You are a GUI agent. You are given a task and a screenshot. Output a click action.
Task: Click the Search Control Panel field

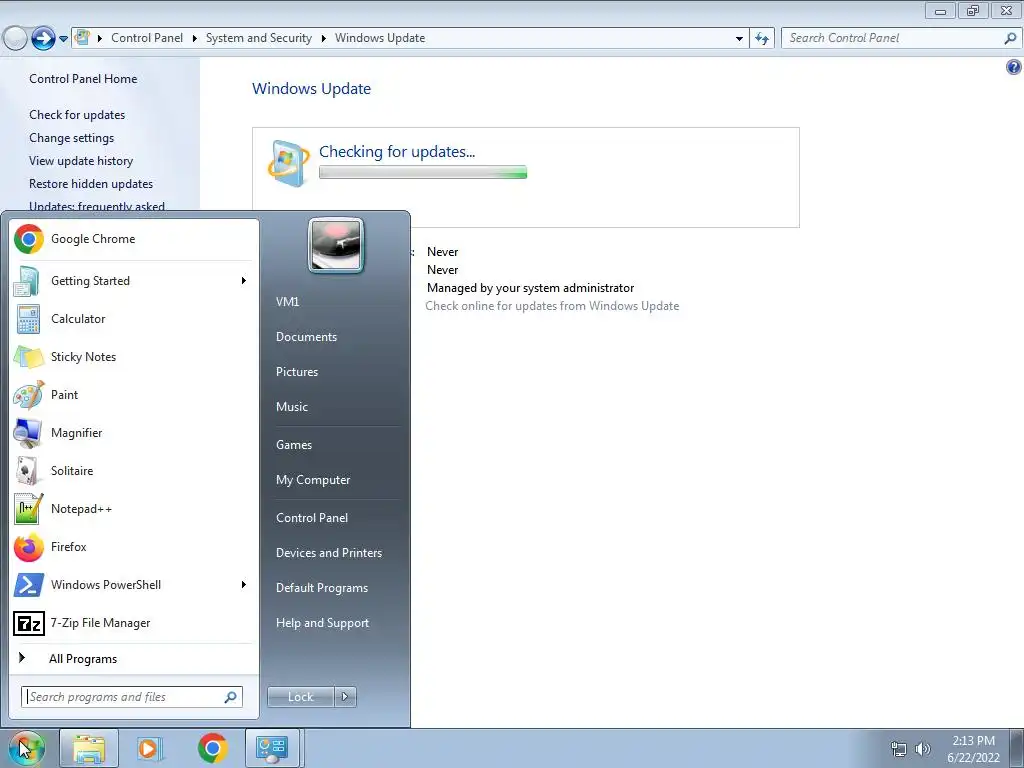point(901,38)
